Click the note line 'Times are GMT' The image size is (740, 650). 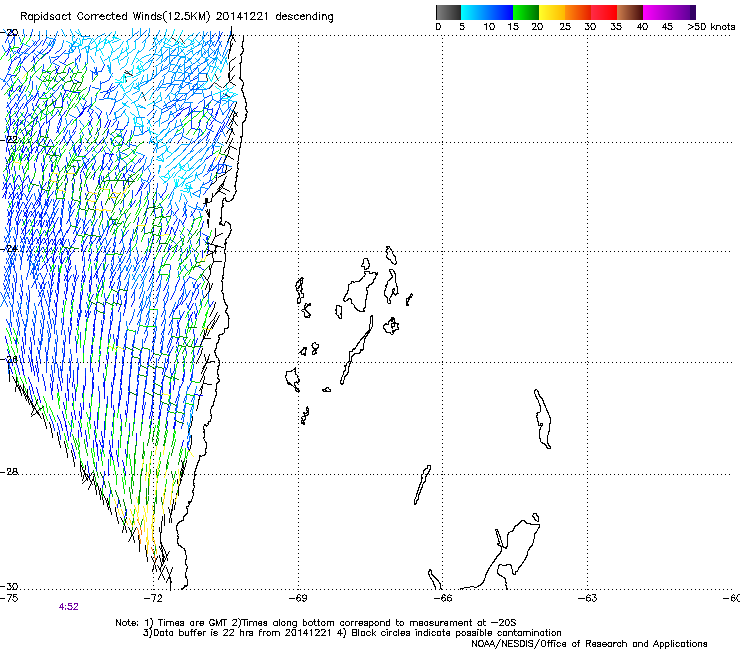(x=193, y=623)
